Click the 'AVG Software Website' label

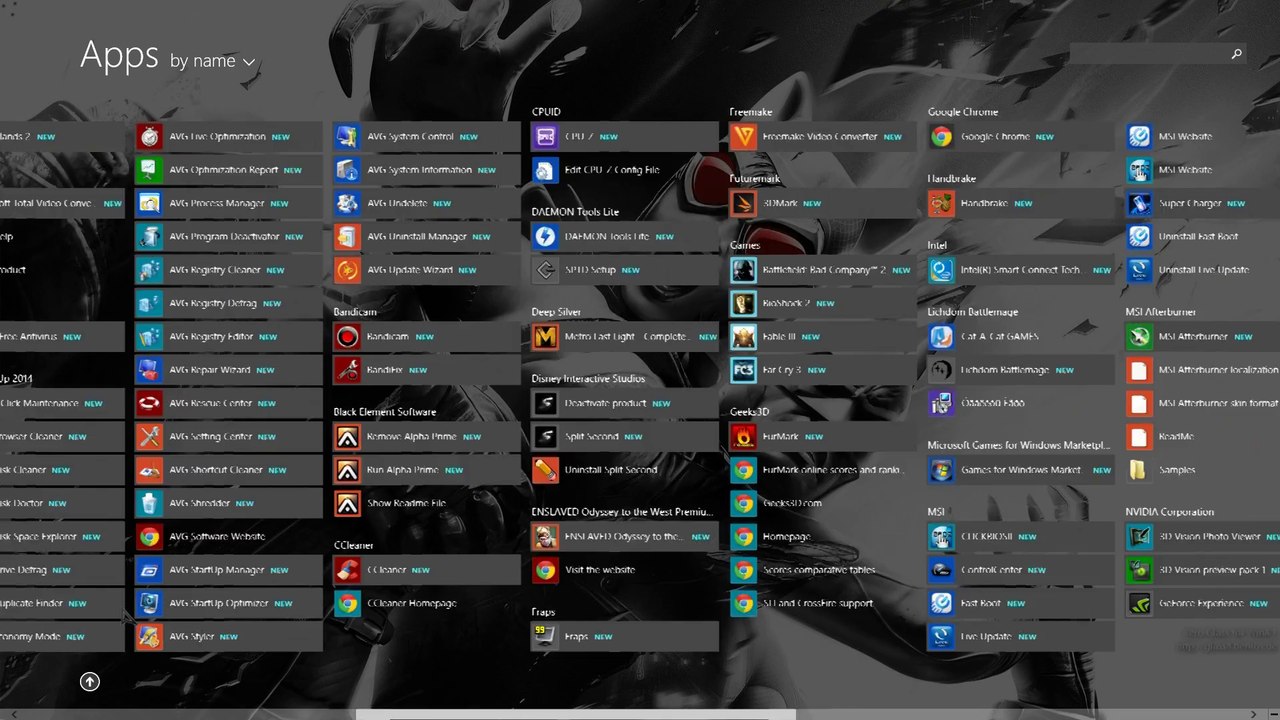(217, 537)
